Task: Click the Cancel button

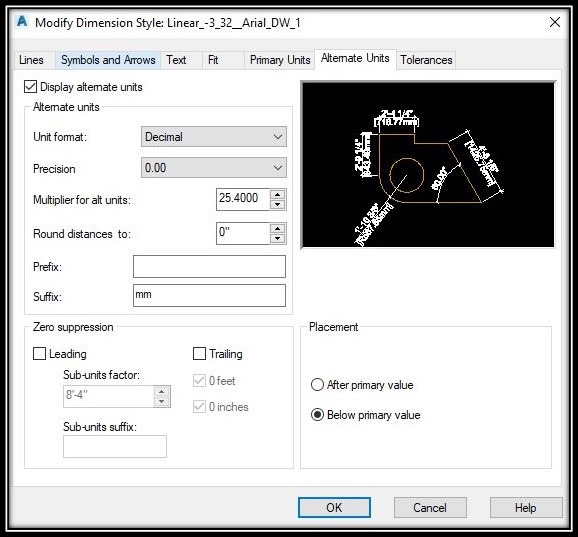Action: pyautogui.click(x=430, y=508)
